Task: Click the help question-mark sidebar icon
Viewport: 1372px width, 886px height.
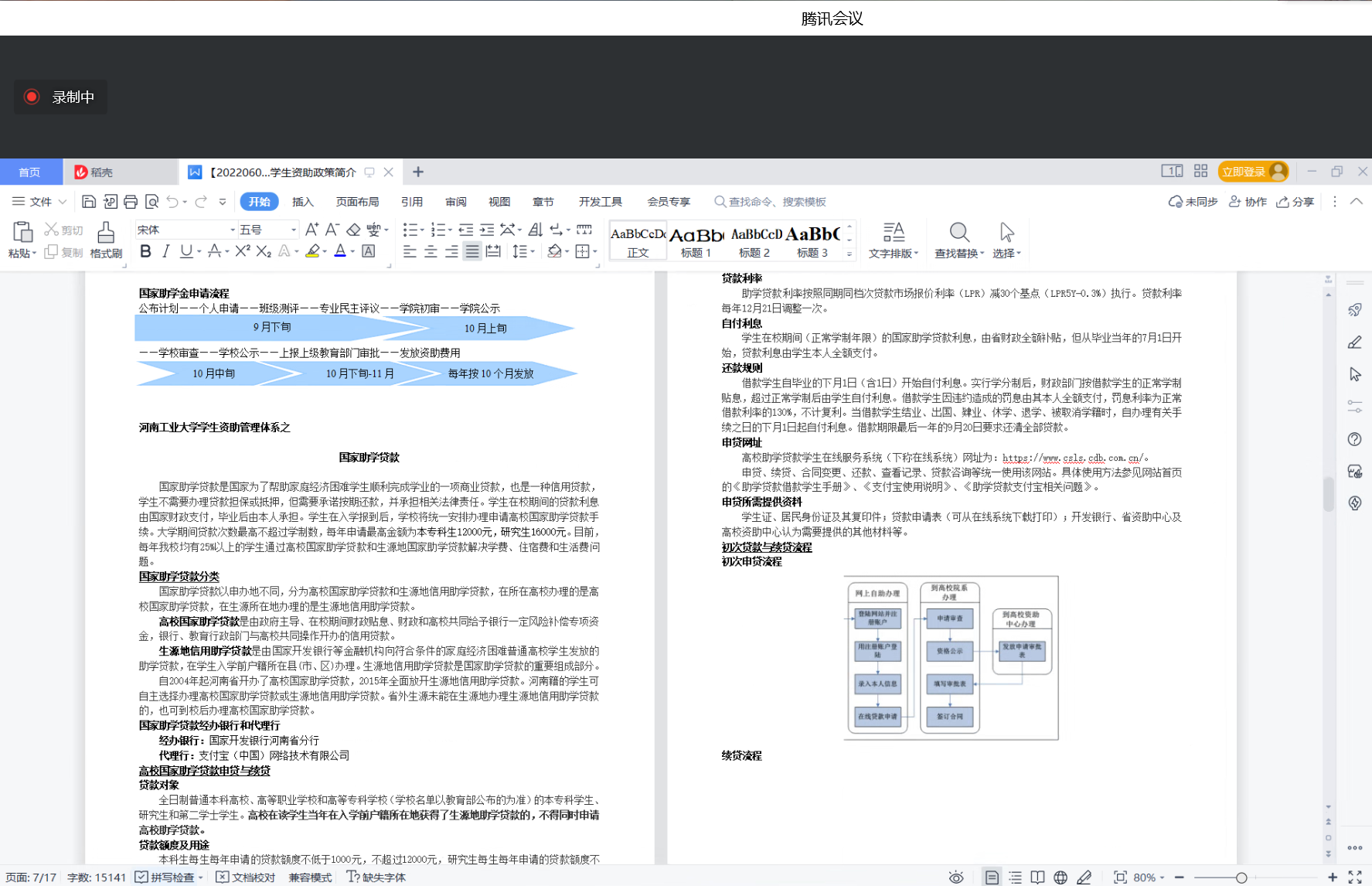Action: click(x=1355, y=439)
